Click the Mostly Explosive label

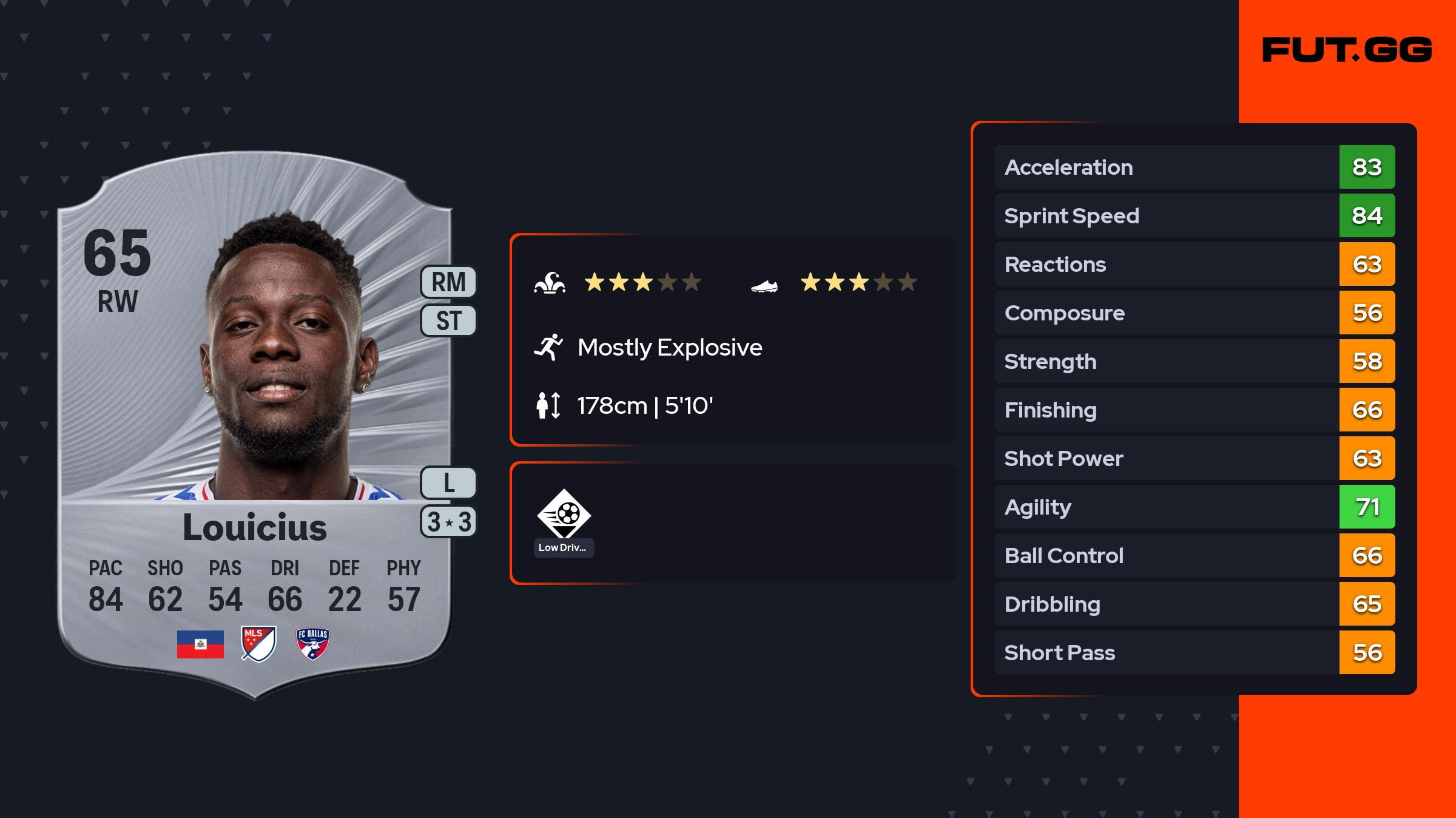(x=670, y=348)
